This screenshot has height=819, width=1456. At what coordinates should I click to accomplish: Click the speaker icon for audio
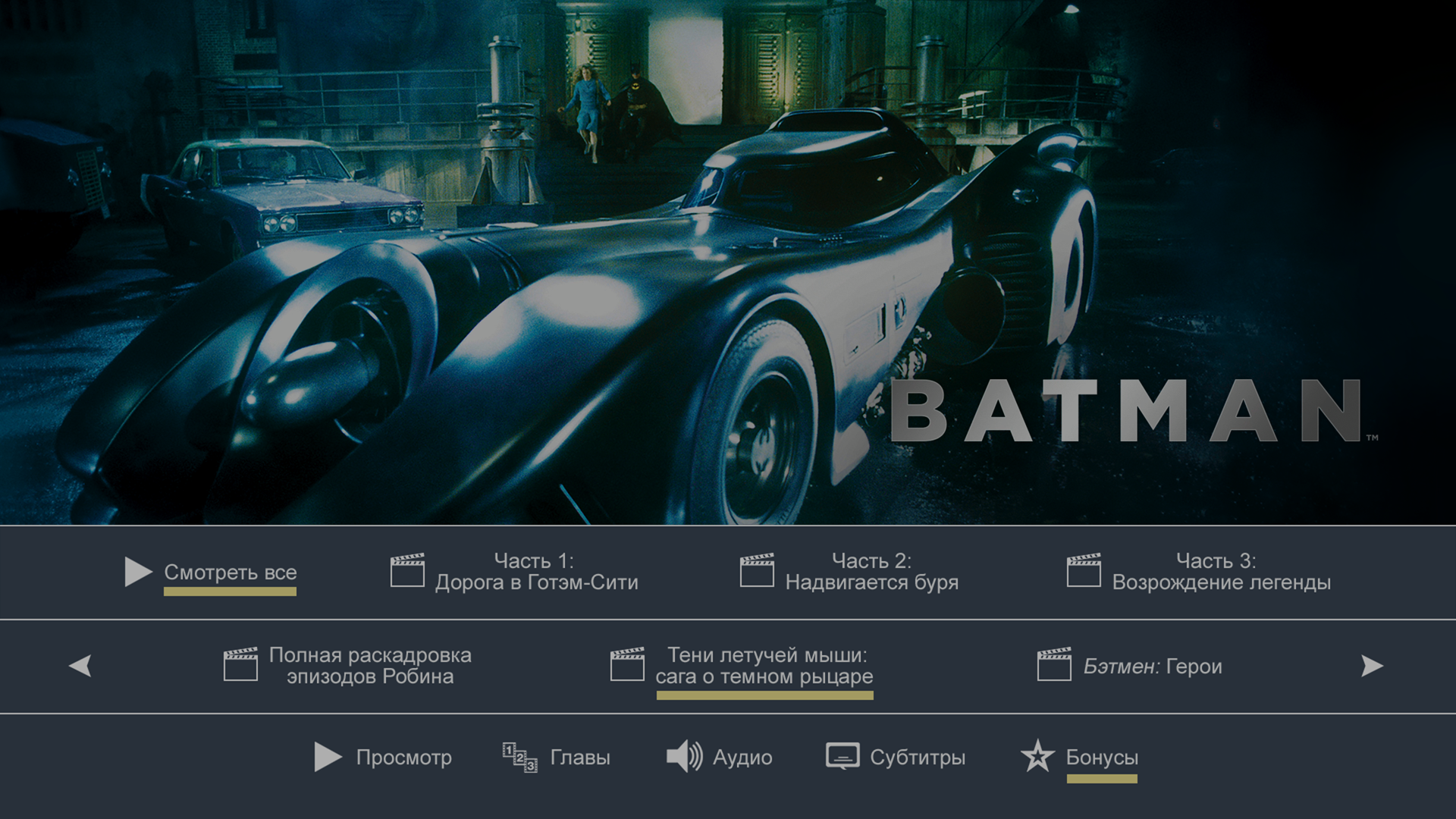tap(685, 757)
